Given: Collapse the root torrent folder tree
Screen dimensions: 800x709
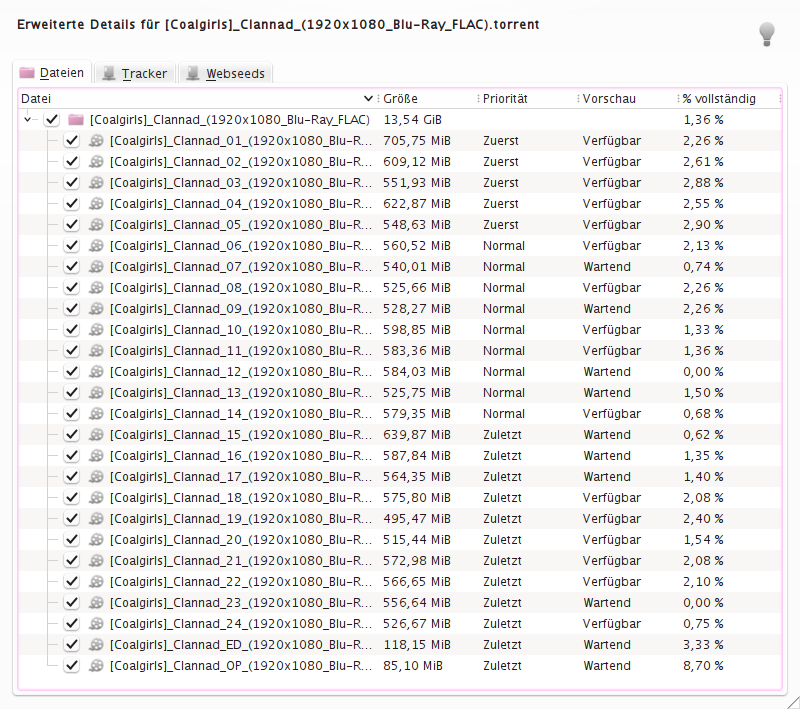Looking at the screenshot, I should click(x=28, y=120).
